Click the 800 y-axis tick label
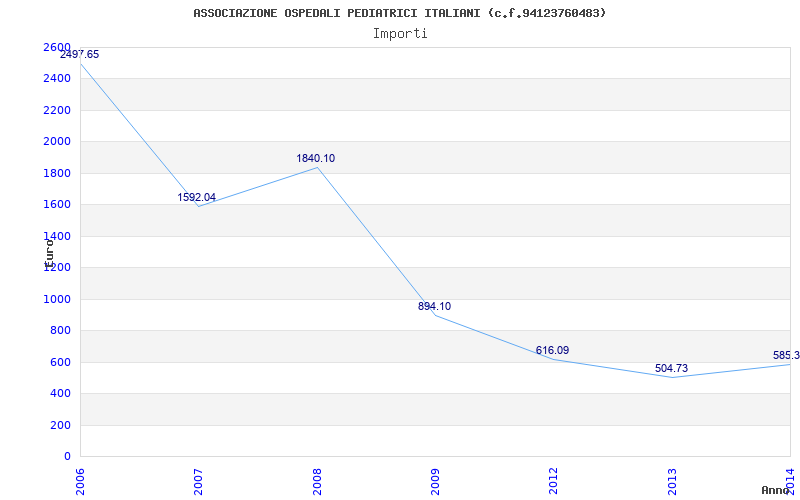Image resolution: width=800 pixels, height=500 pixels. pos(60,331)
